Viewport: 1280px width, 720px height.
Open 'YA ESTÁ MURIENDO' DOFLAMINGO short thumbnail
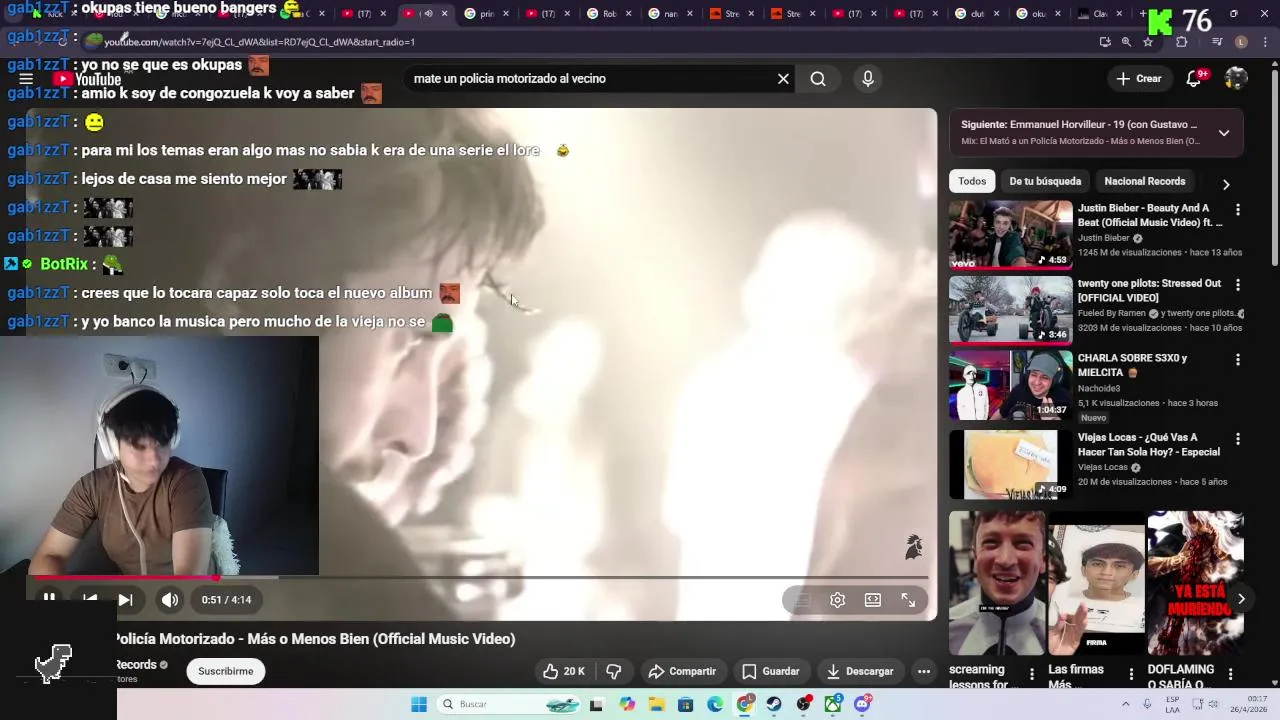[x=1195, y=583]
